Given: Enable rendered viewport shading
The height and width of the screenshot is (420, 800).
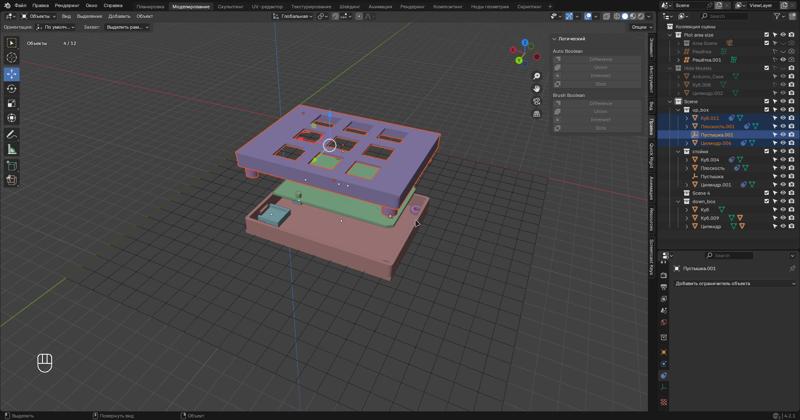Looking at the screenshot, I should [x=640, y=16].
